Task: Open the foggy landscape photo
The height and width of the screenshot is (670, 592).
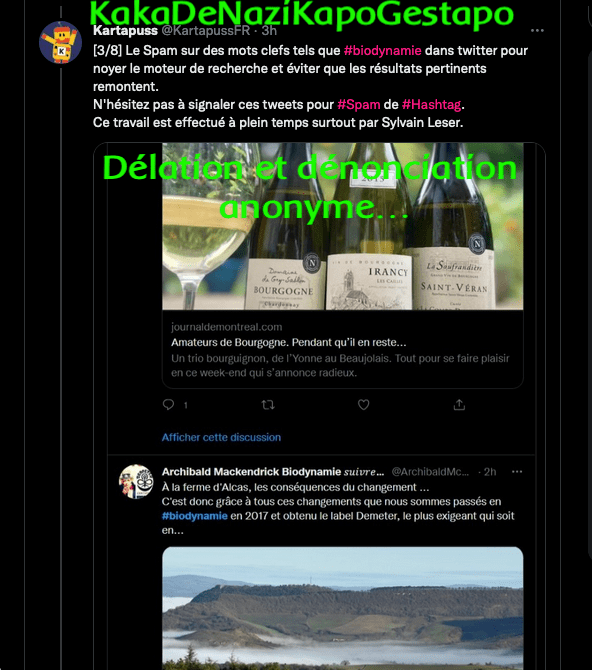Action: coord(342,608)
